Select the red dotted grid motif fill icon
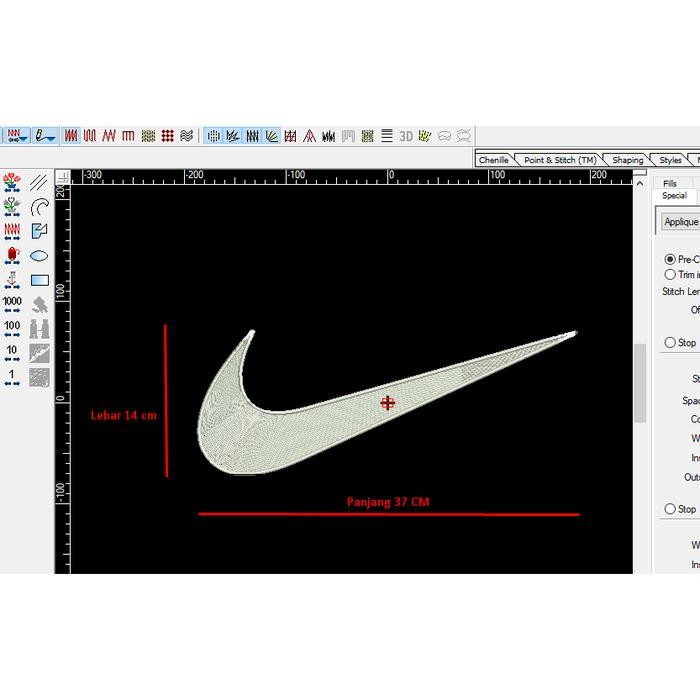 click(167, 136)
